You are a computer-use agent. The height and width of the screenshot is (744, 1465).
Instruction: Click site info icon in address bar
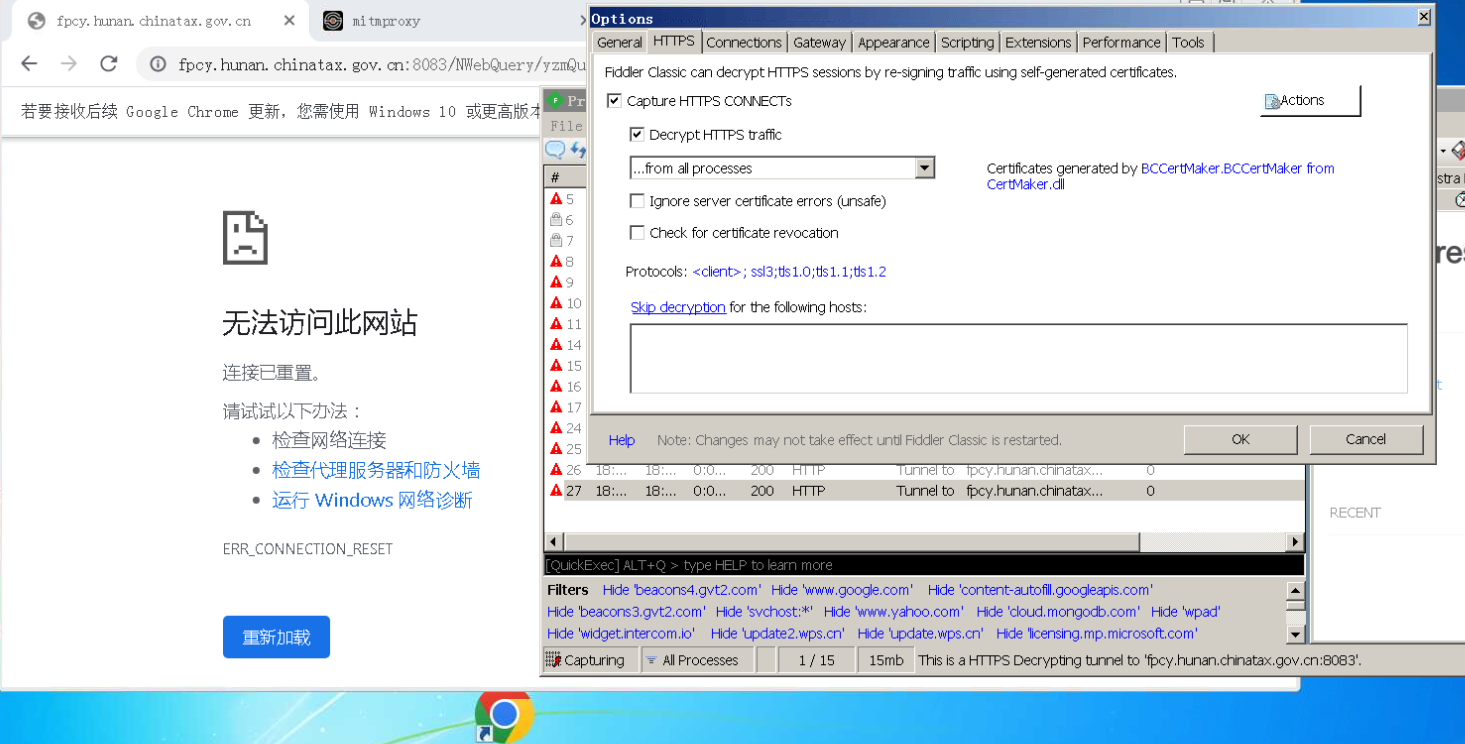158,64
